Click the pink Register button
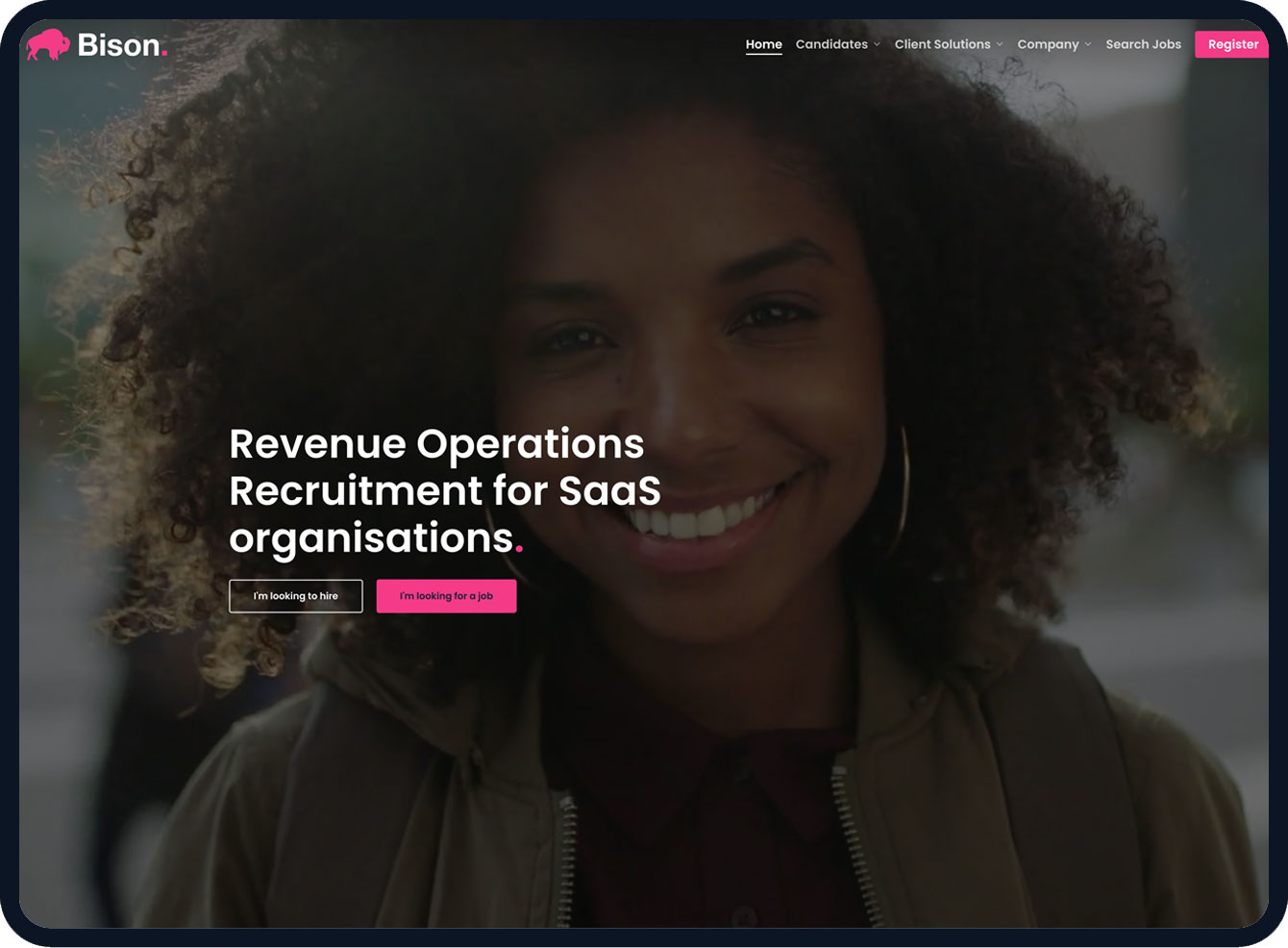1288x948 pixels. pos(1232,44)
